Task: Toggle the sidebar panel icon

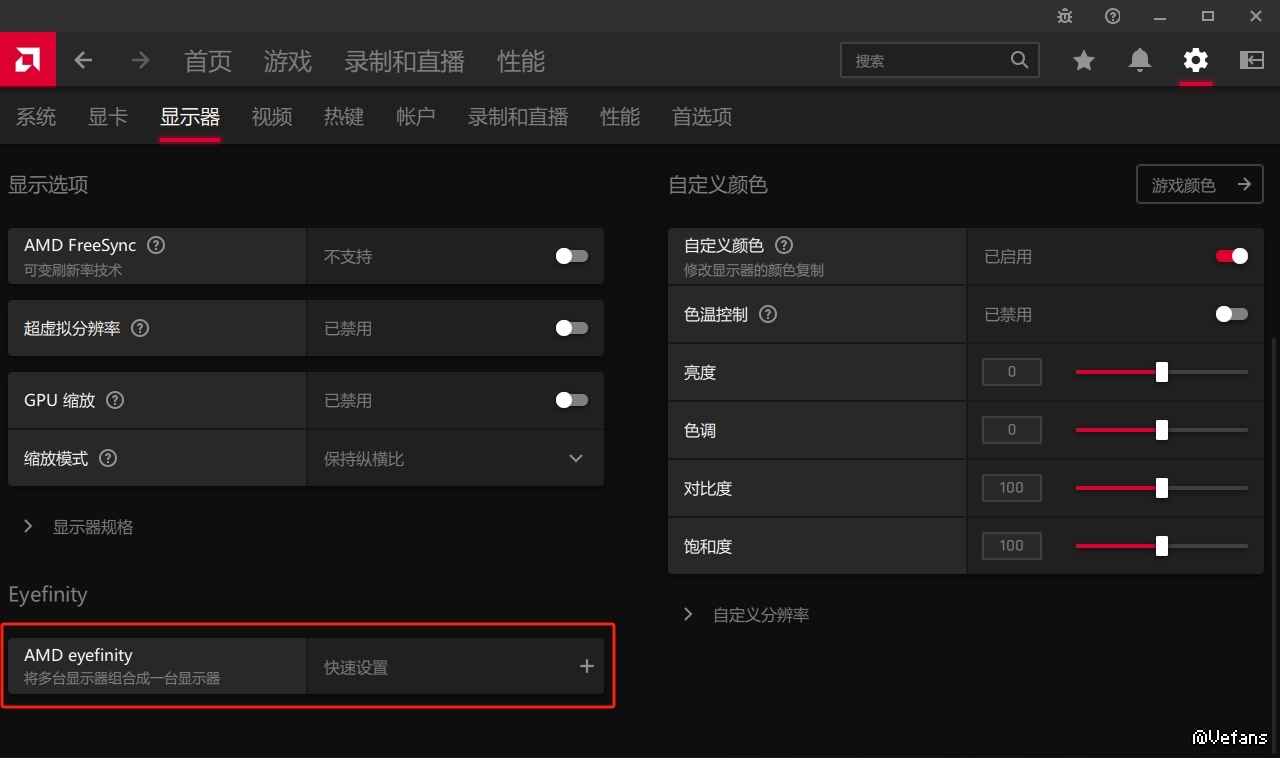Action: 1251,61
